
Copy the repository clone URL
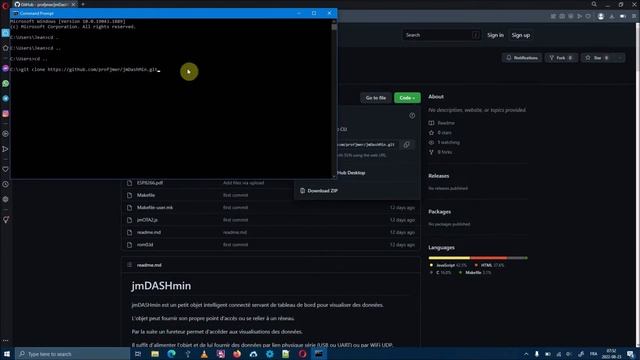click(407, 144)
